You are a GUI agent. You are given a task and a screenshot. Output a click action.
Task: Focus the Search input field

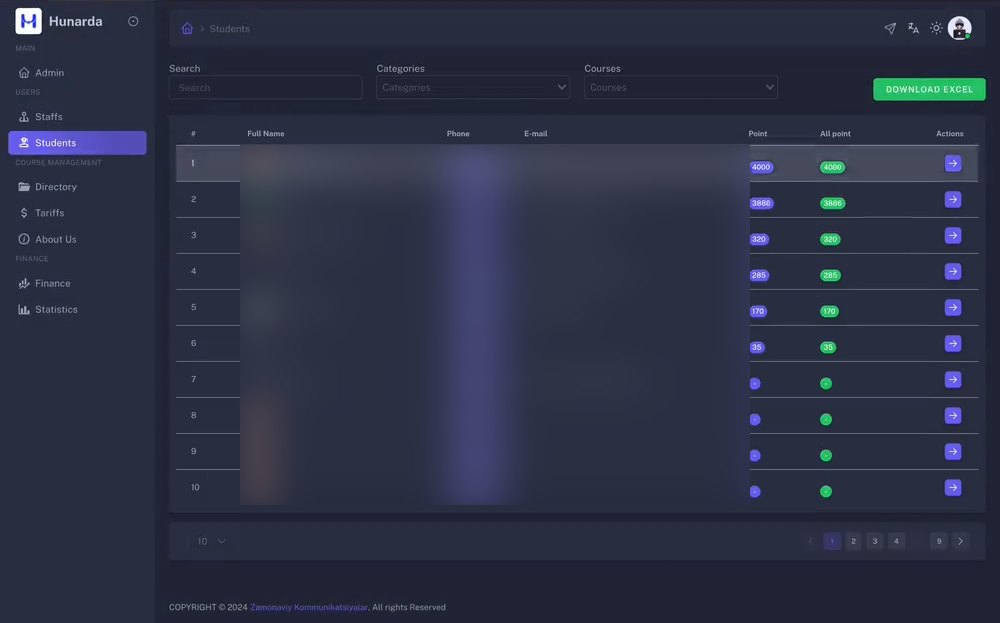[266, 87]
